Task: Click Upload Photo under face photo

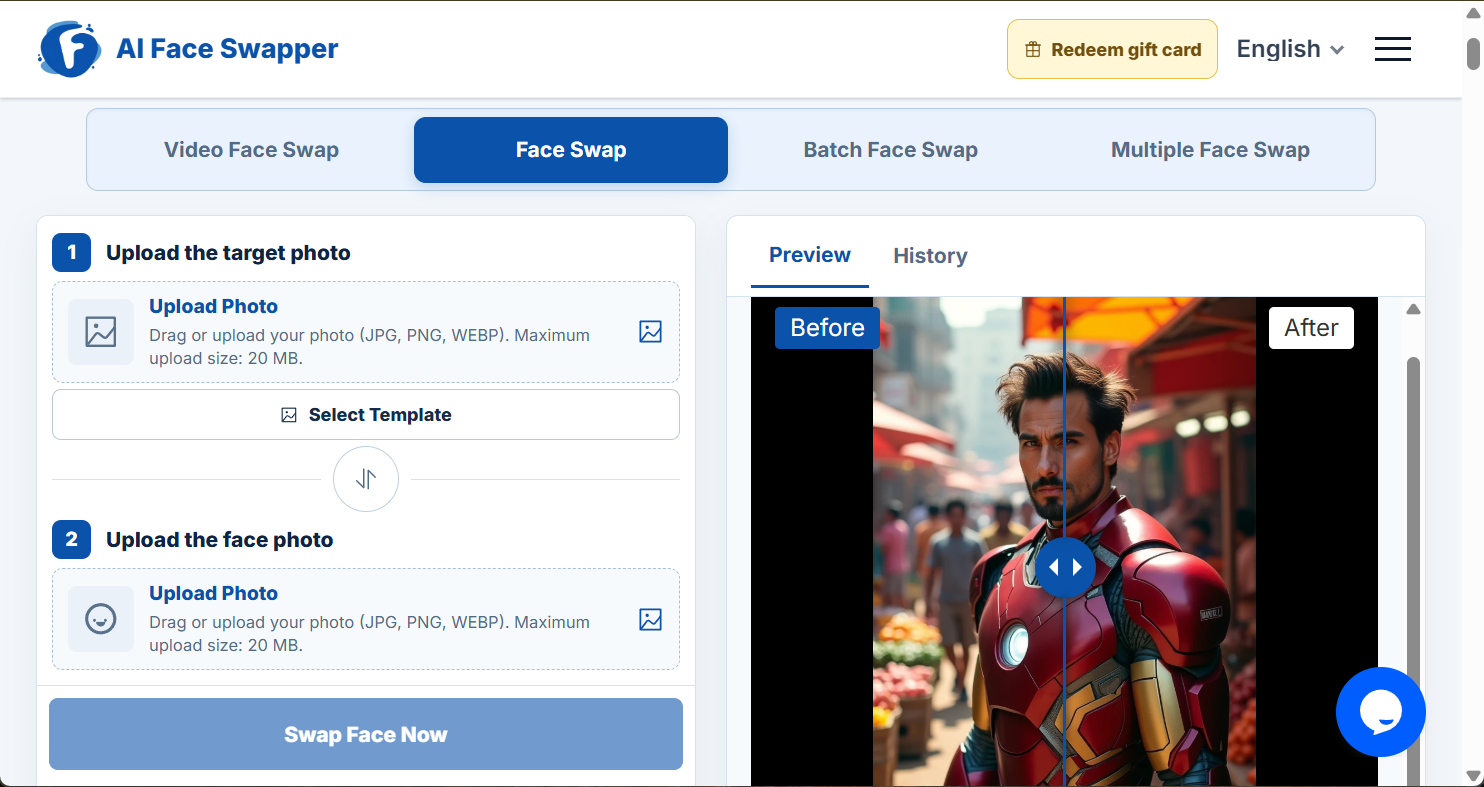Action: pyautogui.click(x=214, y=593)
